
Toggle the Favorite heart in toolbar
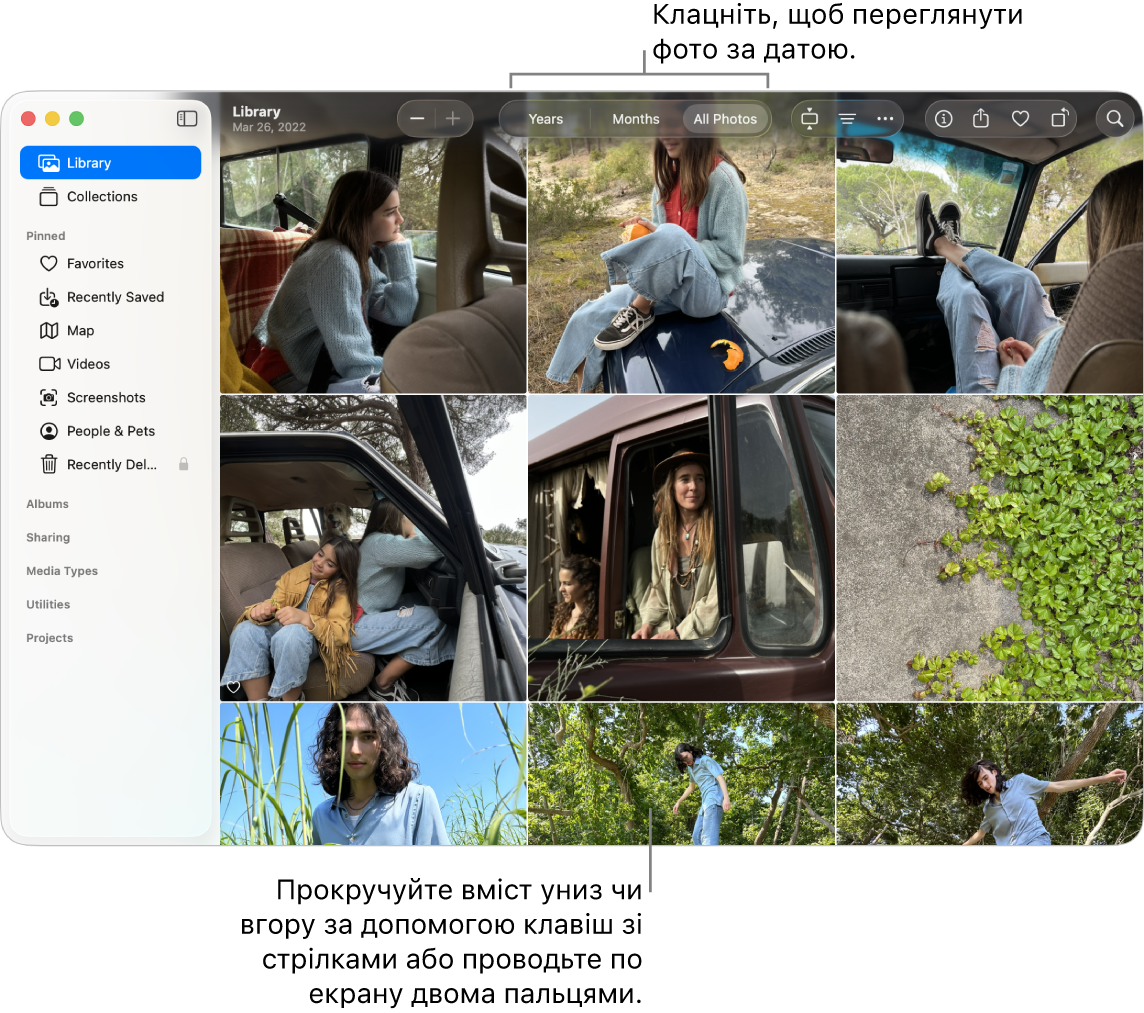[x=1020, y=119]
